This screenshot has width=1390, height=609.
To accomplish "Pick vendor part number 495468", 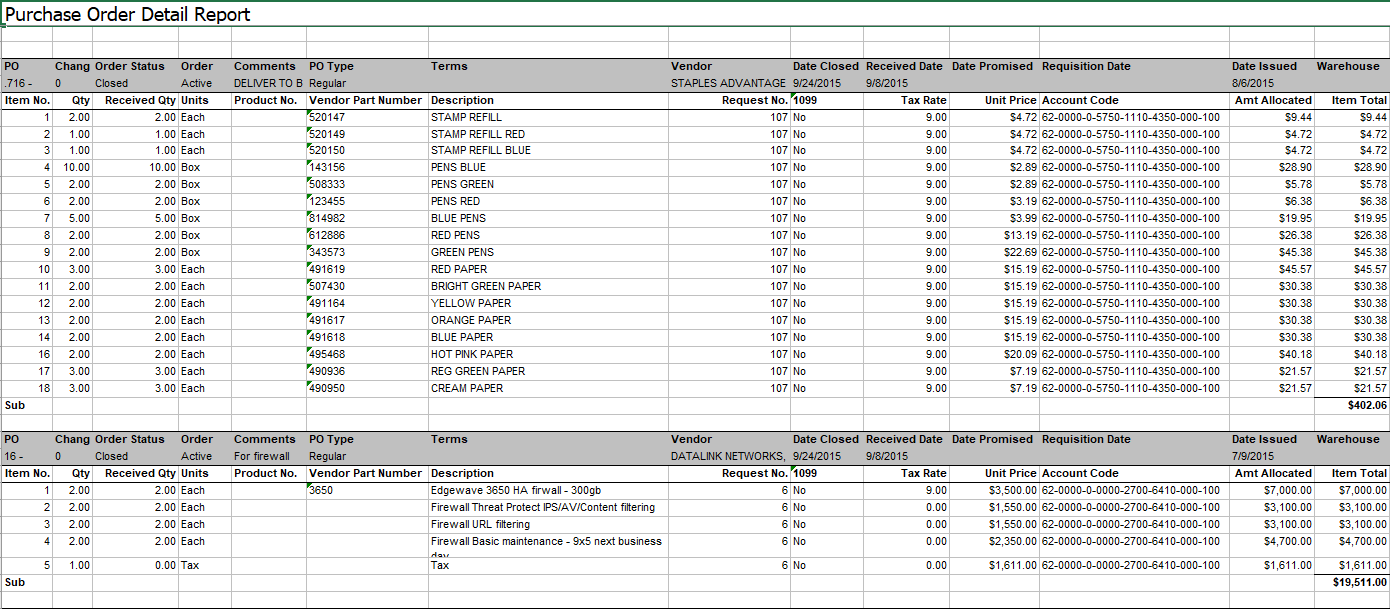I will [x=367, y=355].
